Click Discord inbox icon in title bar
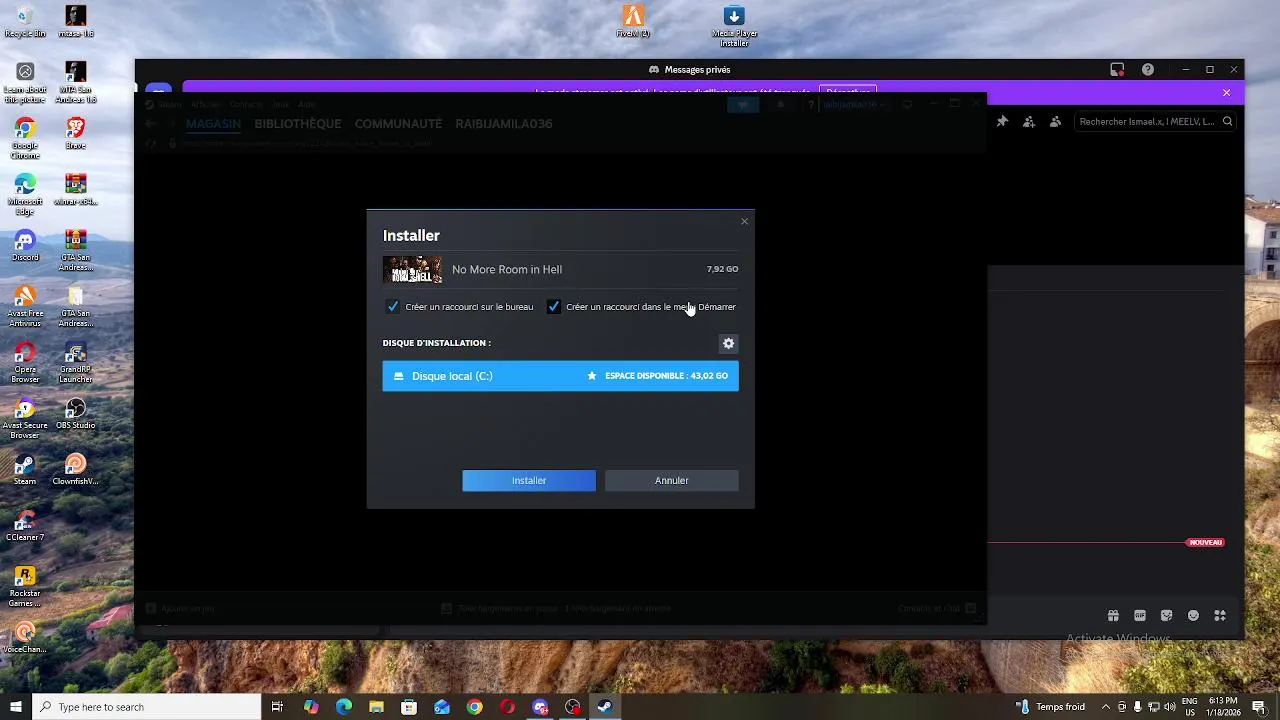Screen dimensions: 1280x720 [1117, 70]
